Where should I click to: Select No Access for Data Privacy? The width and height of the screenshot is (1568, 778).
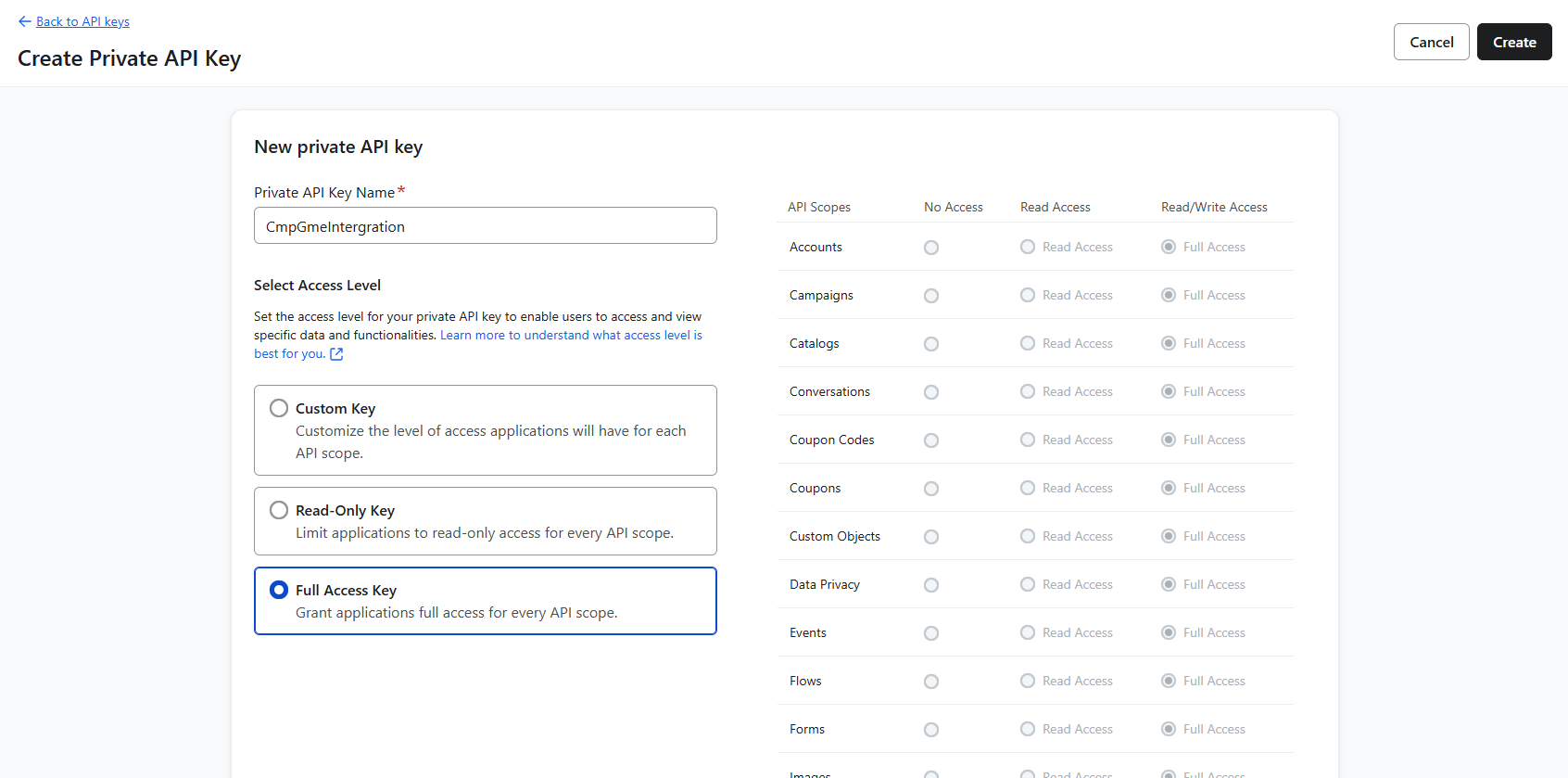pos(931,585)
